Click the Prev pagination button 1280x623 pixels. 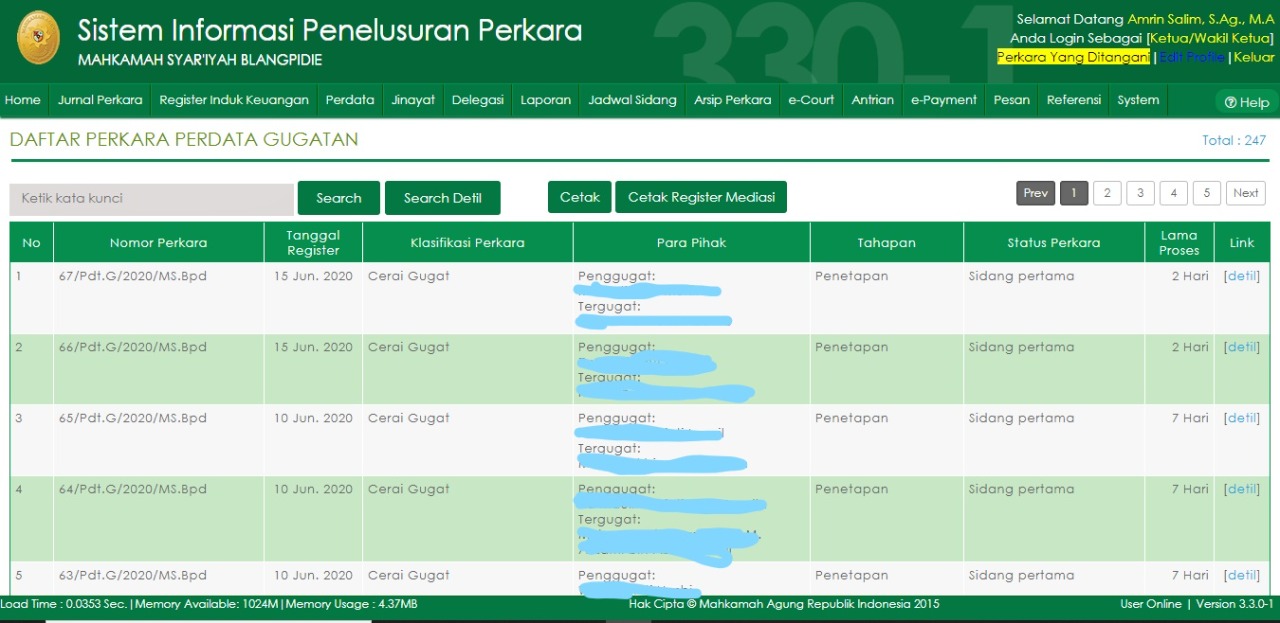[1036, 193]
